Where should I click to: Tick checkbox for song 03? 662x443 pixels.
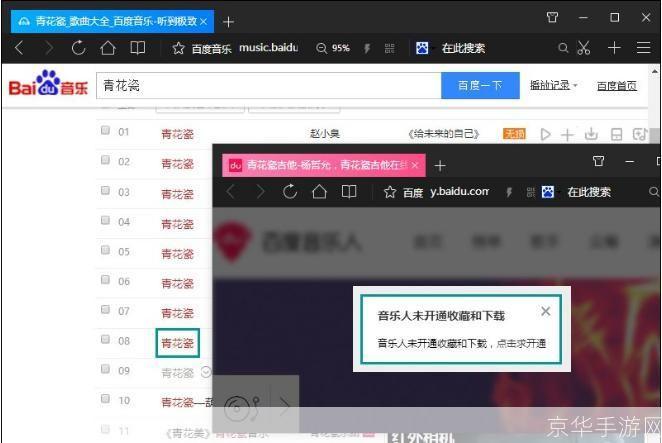click(x=105, y=190)
